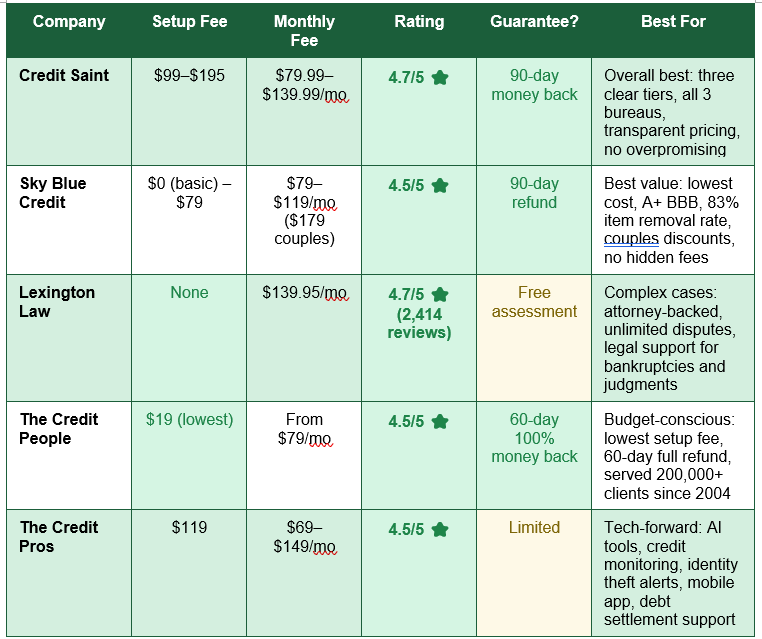Viewport: 762px width, 639px height.
Task: Click the Setup Fee column header
Action: 190,21
